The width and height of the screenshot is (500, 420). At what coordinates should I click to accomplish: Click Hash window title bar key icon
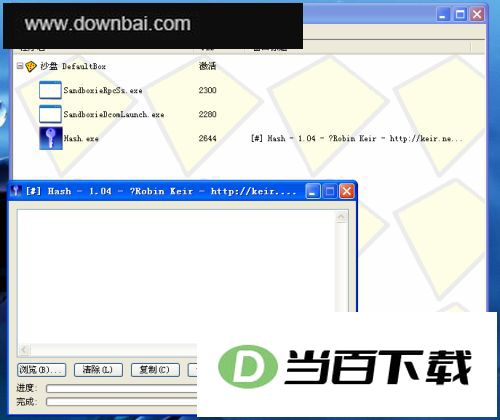click(15, 191)
